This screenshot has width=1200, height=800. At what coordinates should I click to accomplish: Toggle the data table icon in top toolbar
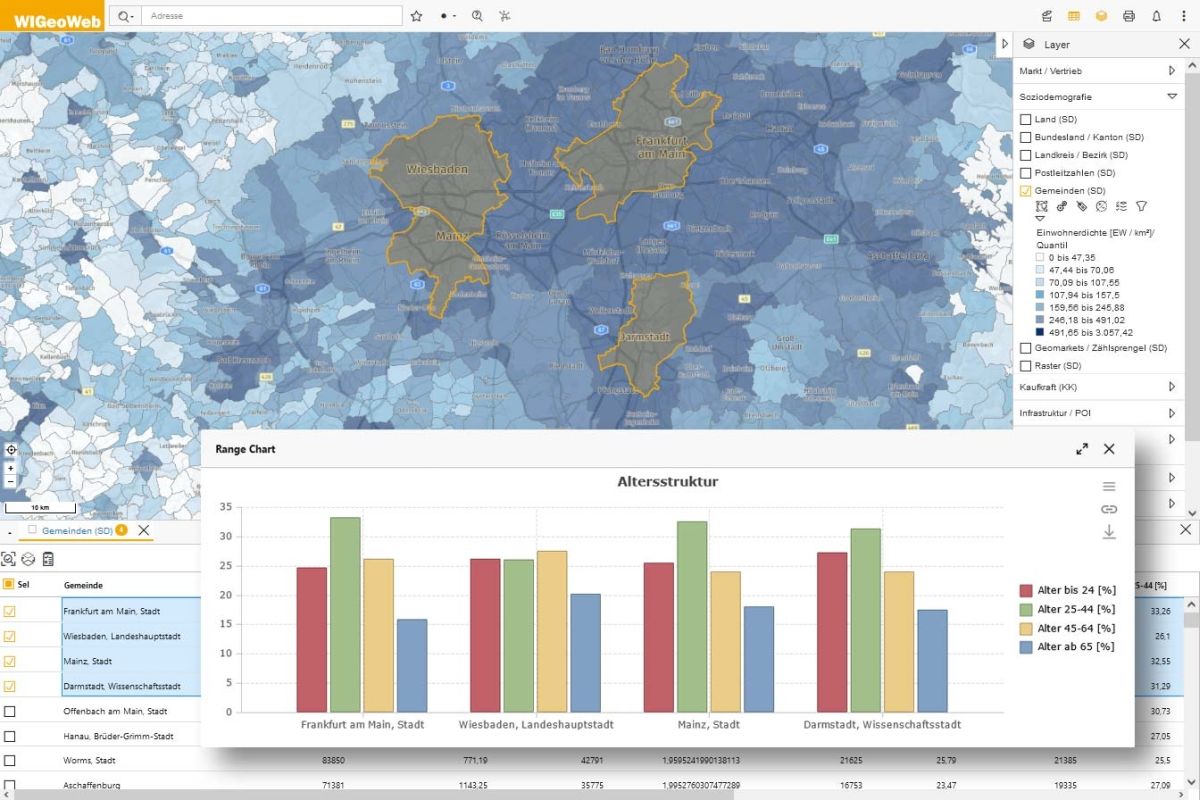point(1074,16)
